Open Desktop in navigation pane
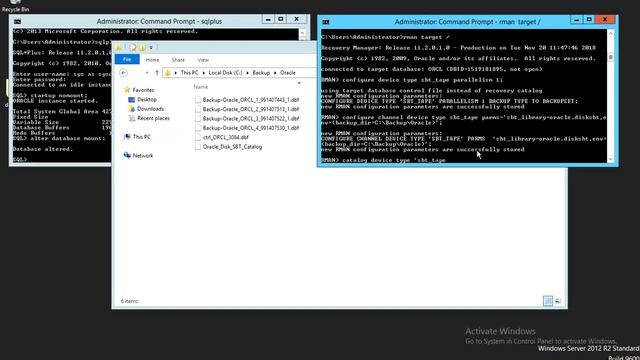Viewport: 640px width, 360px height. [147, 100]
